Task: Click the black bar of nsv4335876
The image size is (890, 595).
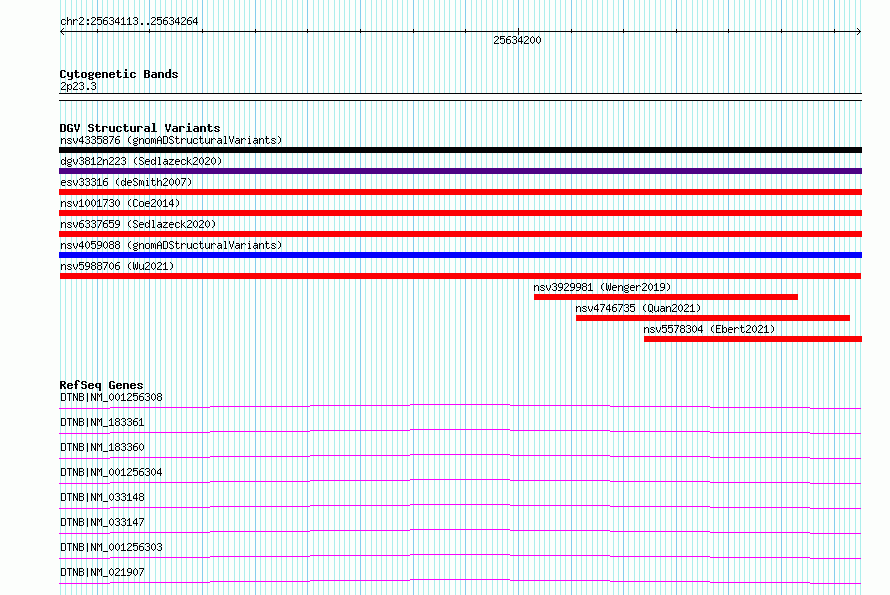Action: click(460, 150)
